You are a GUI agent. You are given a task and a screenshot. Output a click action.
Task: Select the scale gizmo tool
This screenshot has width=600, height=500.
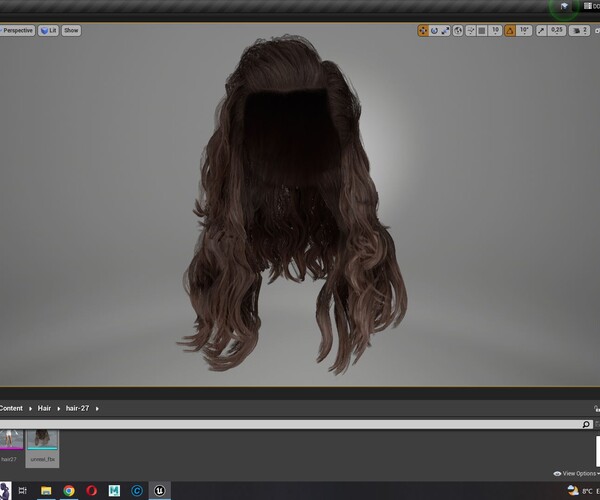(x=445, y=31)
